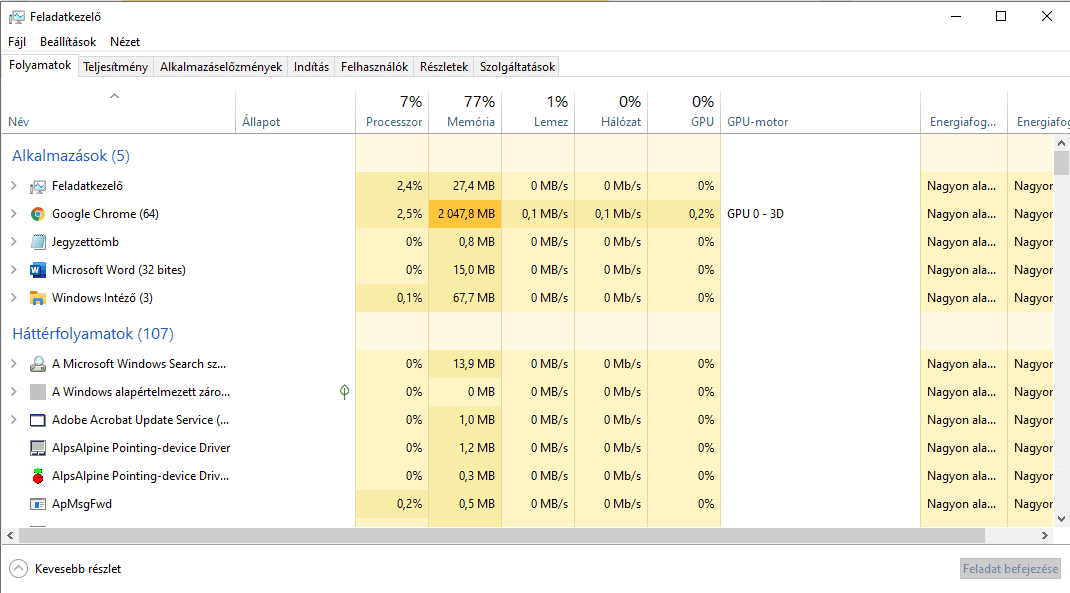Click the ApMsgFwd process icon
The height and width of the screenshot is (593, 1070).
[x=38, y=504]
